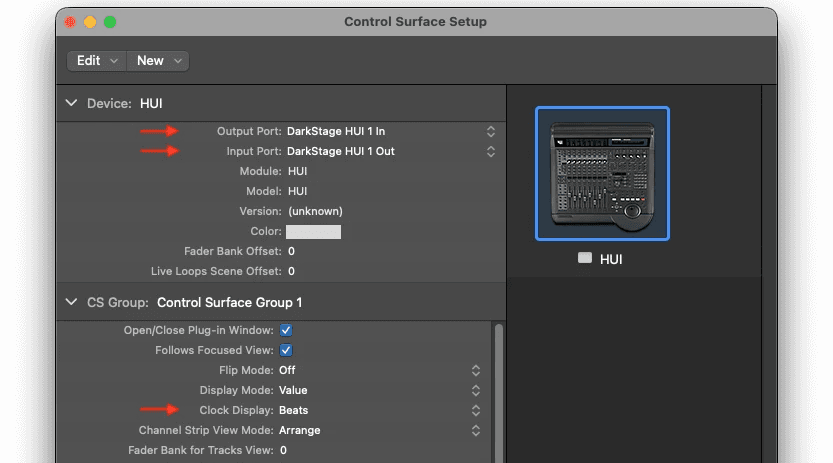Click the Channel Strip View Arrange value
The image size is (833, 463).
(300, 431)
